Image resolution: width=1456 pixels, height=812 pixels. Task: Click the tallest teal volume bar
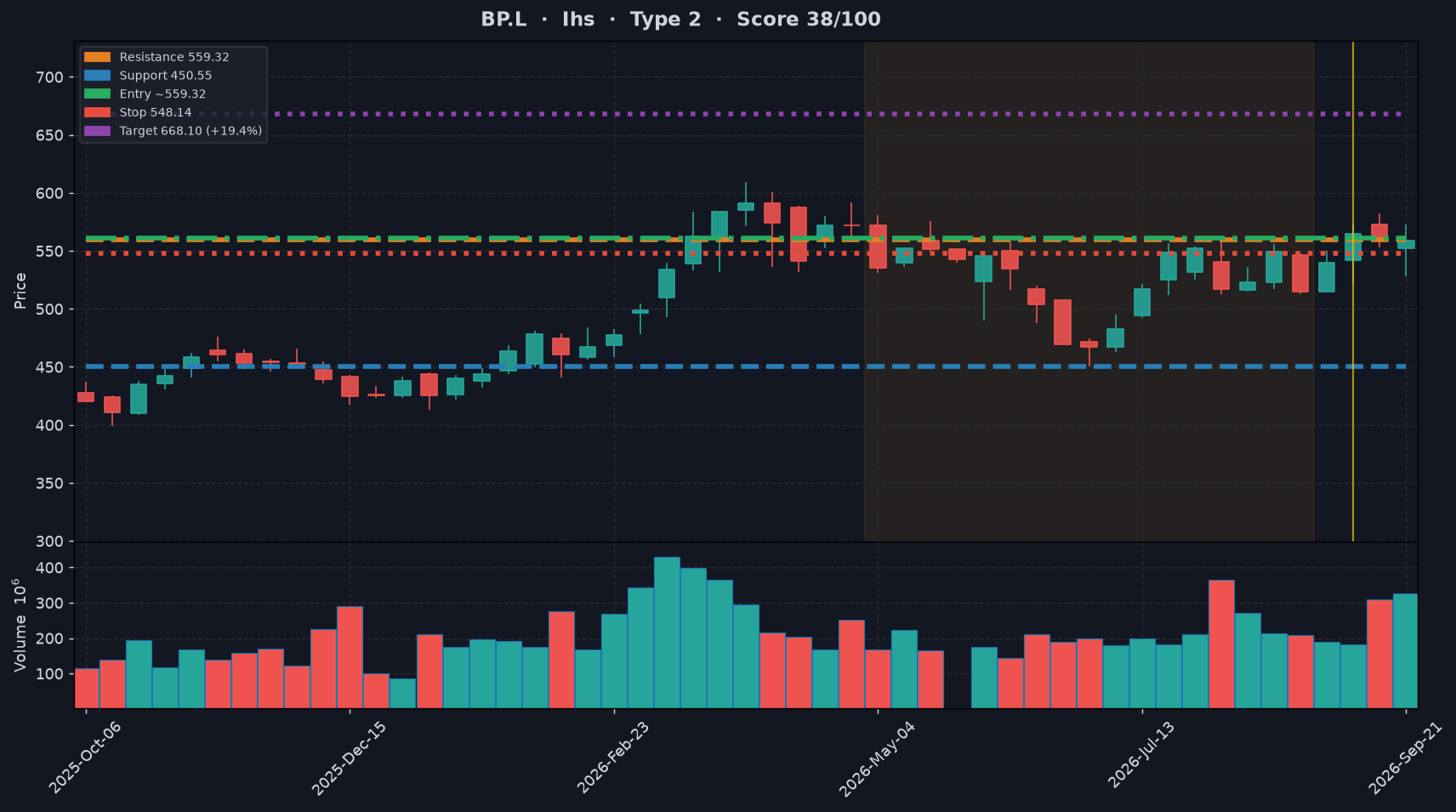click(667, 633)
